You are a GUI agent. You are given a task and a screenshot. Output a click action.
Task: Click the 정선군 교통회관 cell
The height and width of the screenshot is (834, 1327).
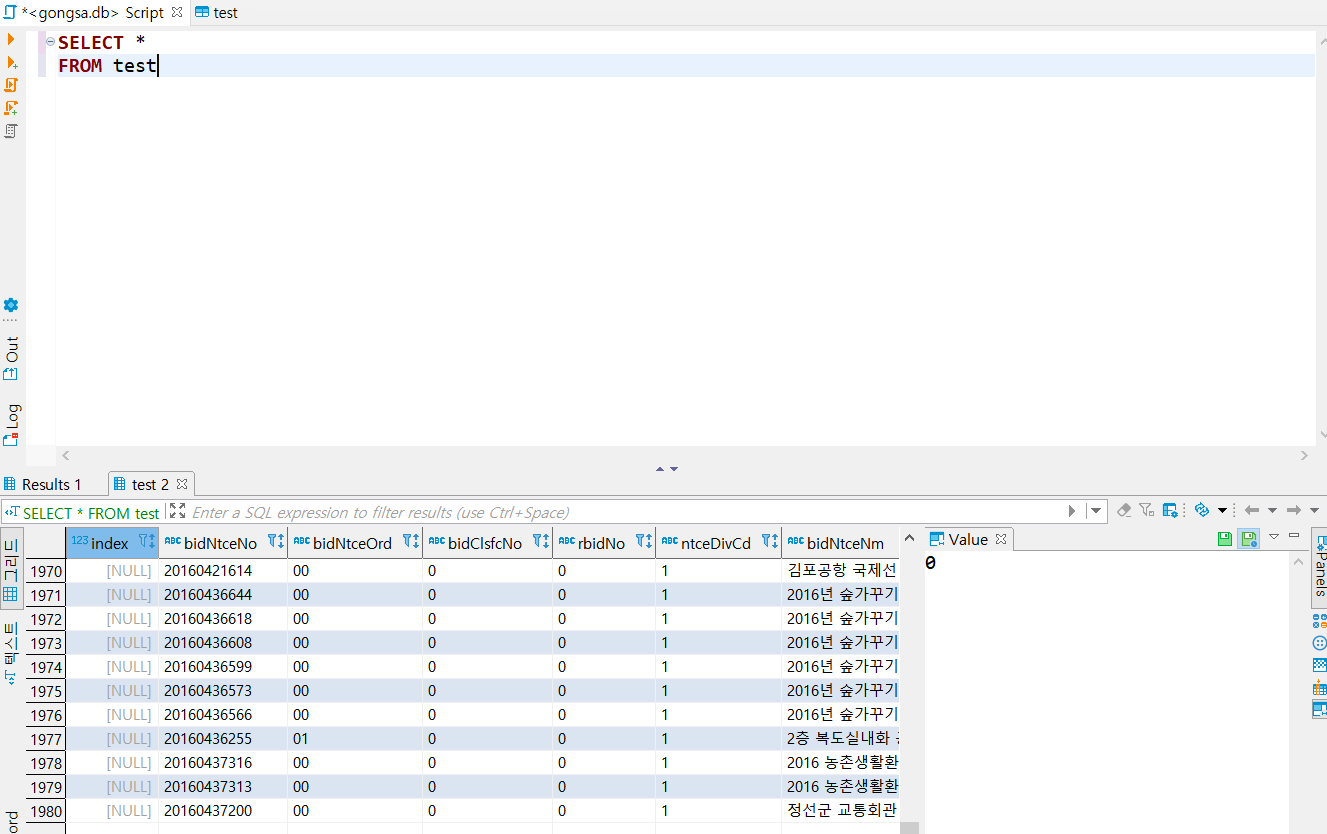click(x=841, y=811)
